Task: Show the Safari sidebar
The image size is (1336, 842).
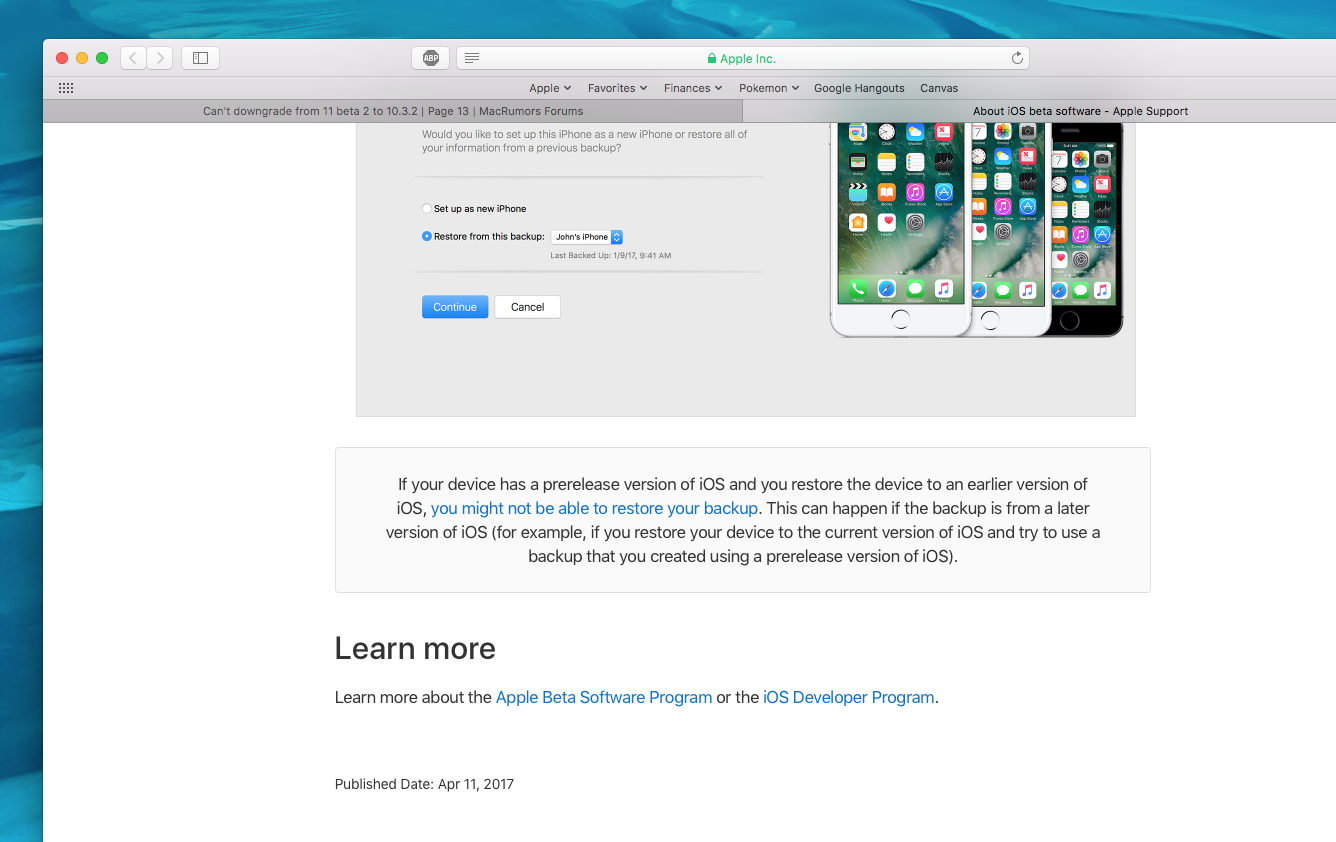Action: pos(200,58)
